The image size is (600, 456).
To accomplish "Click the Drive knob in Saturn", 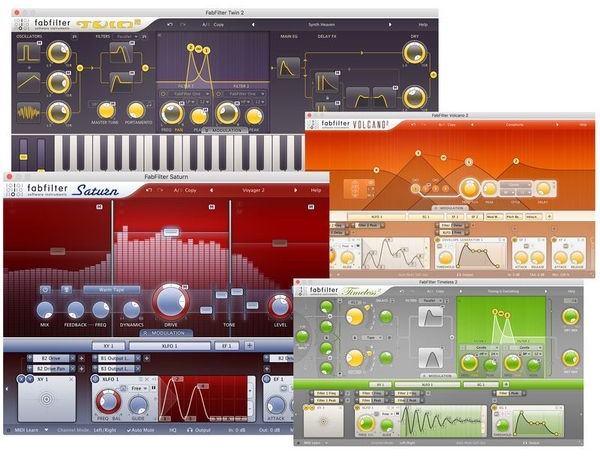I will click(x=171, y=302).
